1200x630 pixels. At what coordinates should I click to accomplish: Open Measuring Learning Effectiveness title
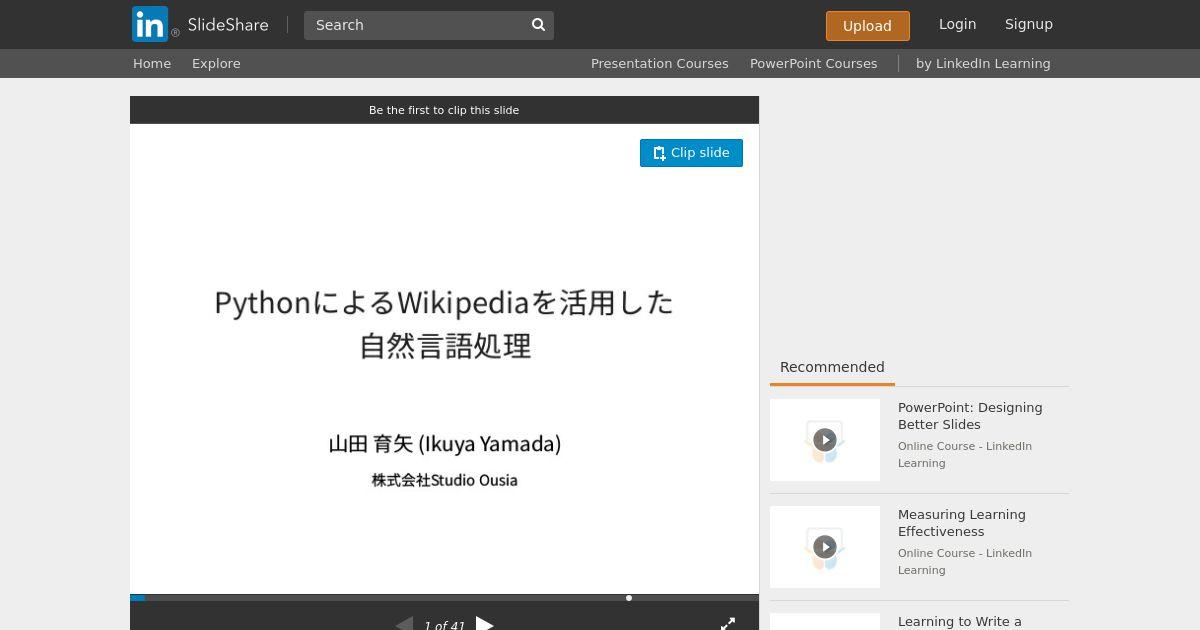962,523
